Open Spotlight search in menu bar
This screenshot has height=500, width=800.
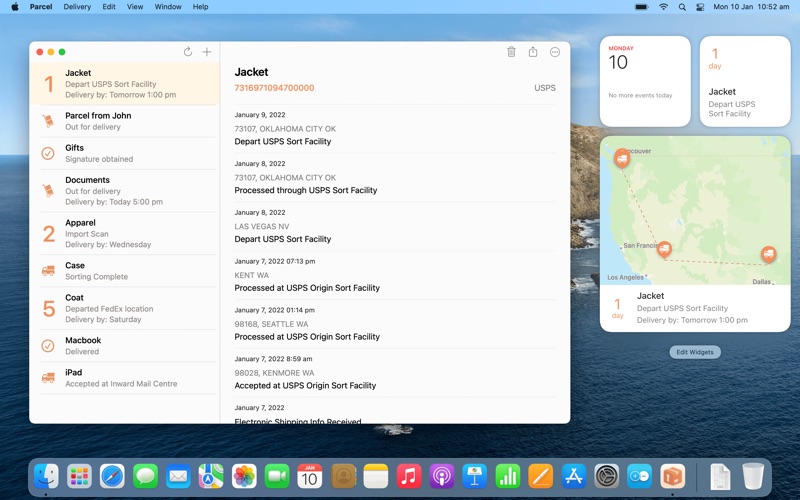(x=682, y=7)
